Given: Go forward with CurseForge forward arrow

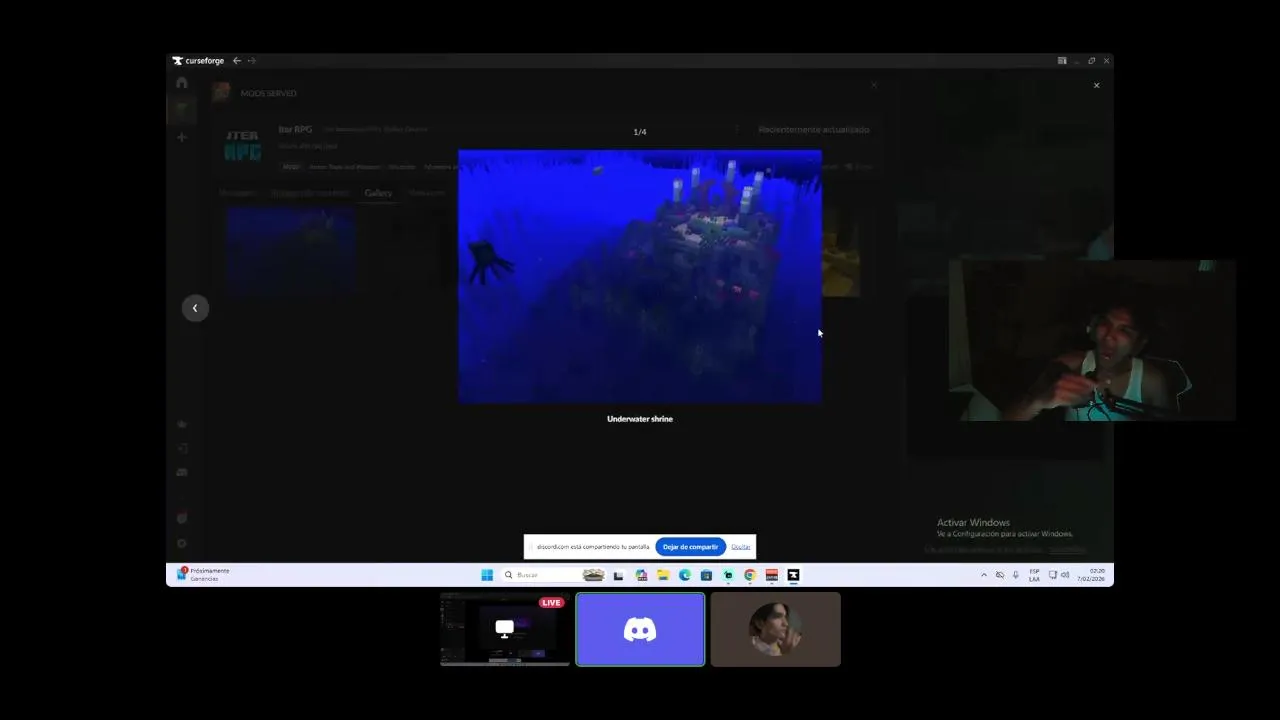Looking at the screenshot, I should (x=251, y=61).
